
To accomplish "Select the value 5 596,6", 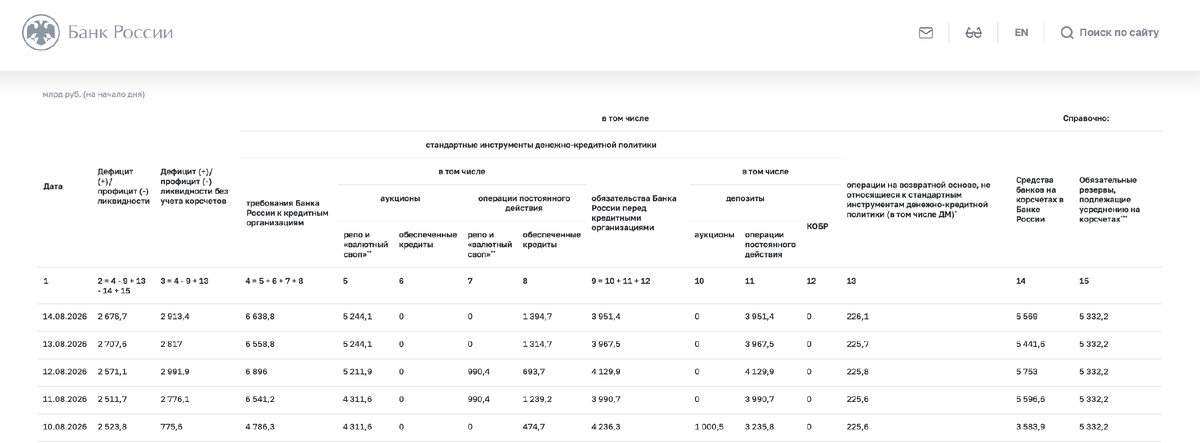I will 1030,399.
